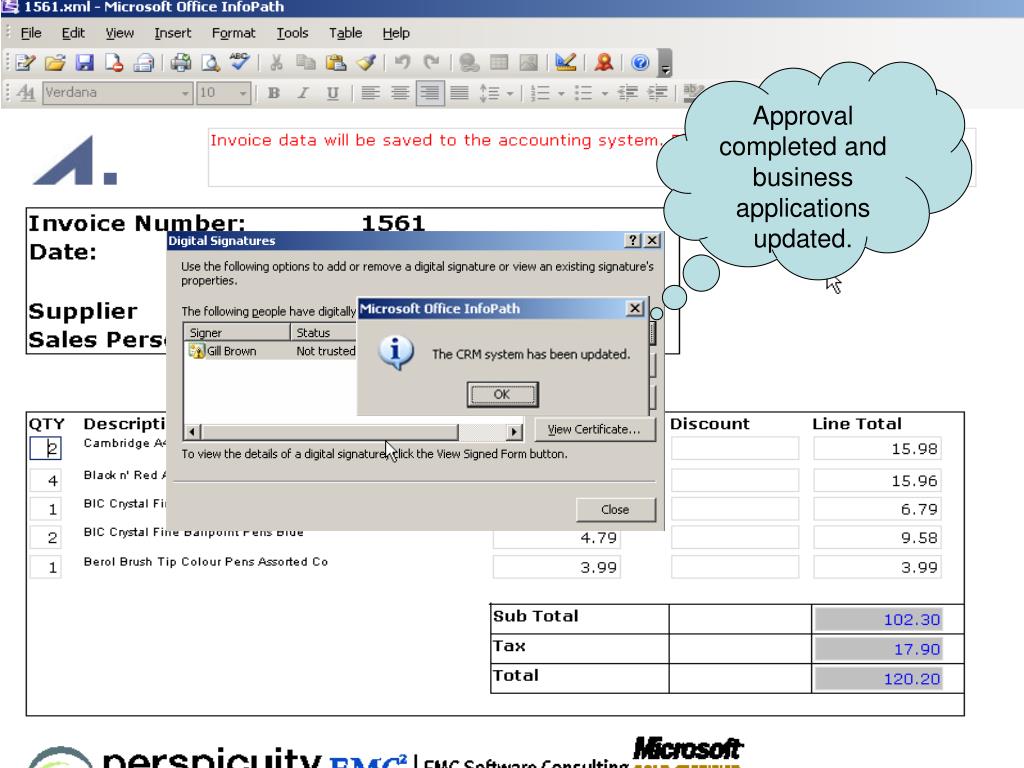Image resolution: width=1024 pixels, height=768 pixels.
Task: Select the Gill Brown signer row
Action: click(270, 351)
